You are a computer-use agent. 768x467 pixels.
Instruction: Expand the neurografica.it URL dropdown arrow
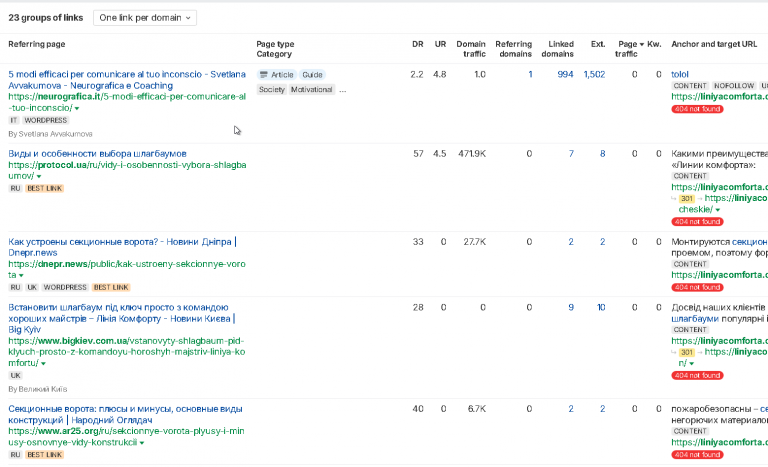pos(77,108)
